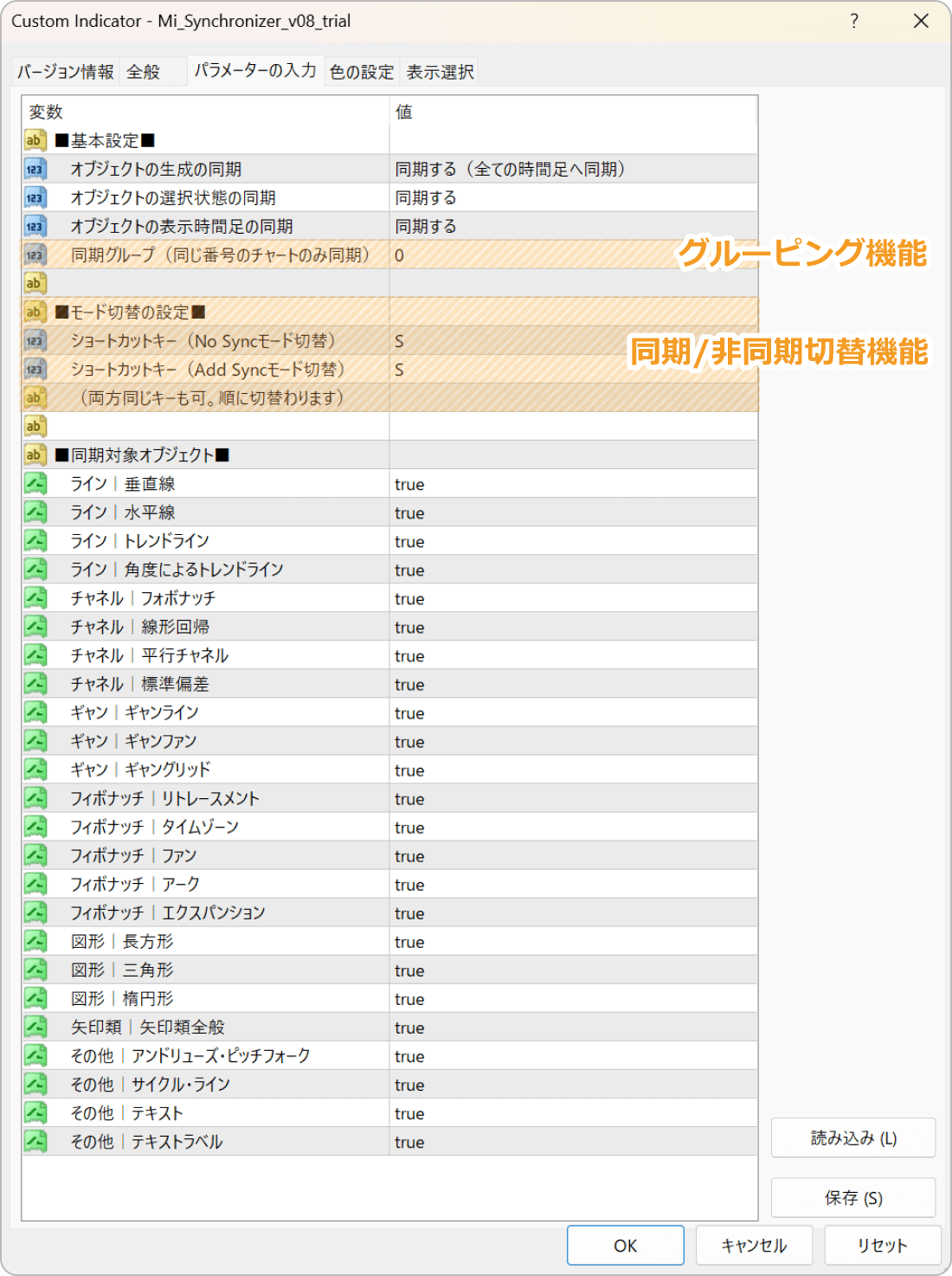This screenshot has height=1276, width=952.
Task: Click the 保存 (S) button
Action: coord(853,1197)
